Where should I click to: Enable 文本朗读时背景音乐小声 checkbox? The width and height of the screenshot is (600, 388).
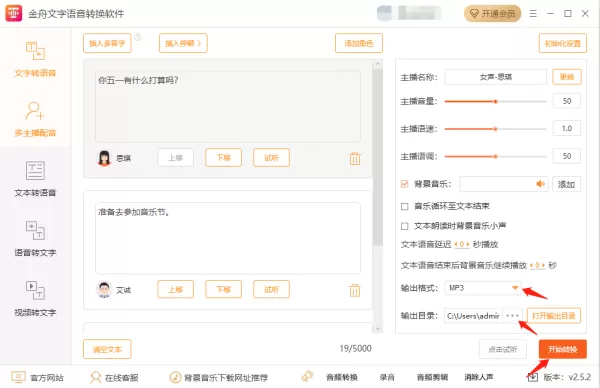click(x=404, y=226)
